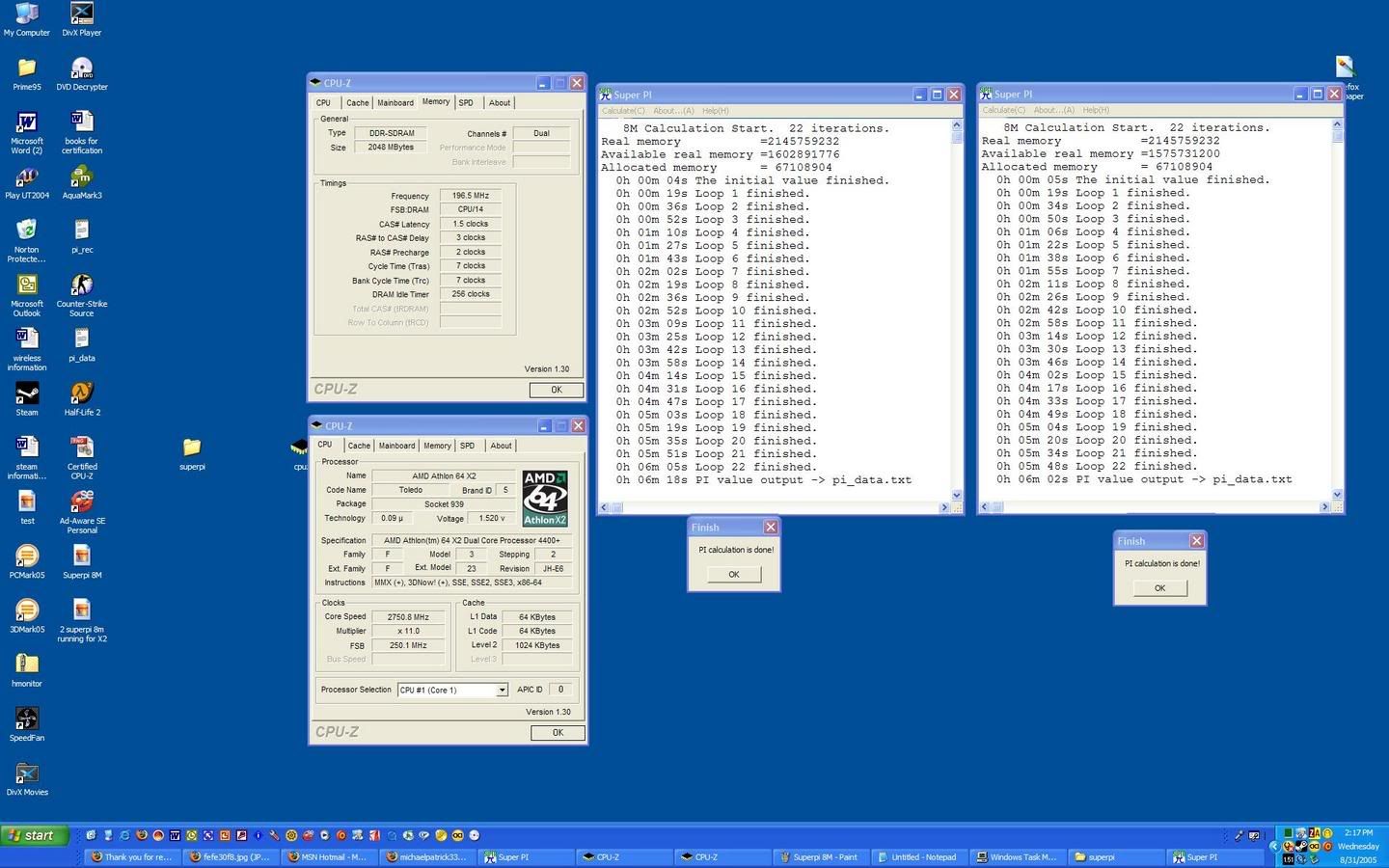The width and height of the screenshot is (1389, 868).
Task: Open Norton Protected Recycle Bin icon
Action: click(x=26, y=240)
